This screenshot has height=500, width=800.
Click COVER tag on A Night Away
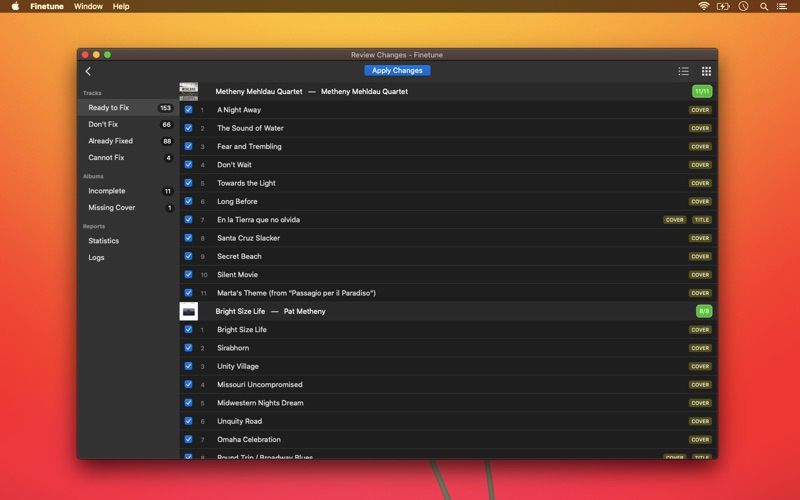click(x=700, y=110)
